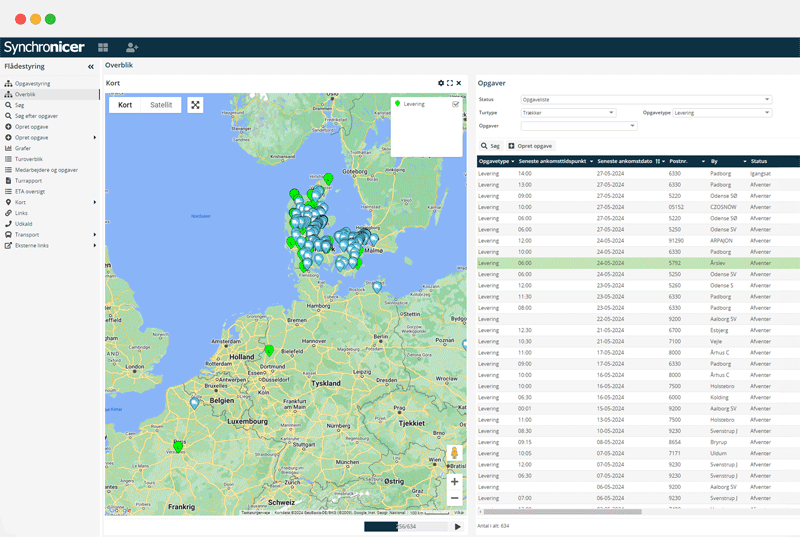Click the Esbjerg city cell
This screenshot has width=800, height=537.
[x=719, y=330]
